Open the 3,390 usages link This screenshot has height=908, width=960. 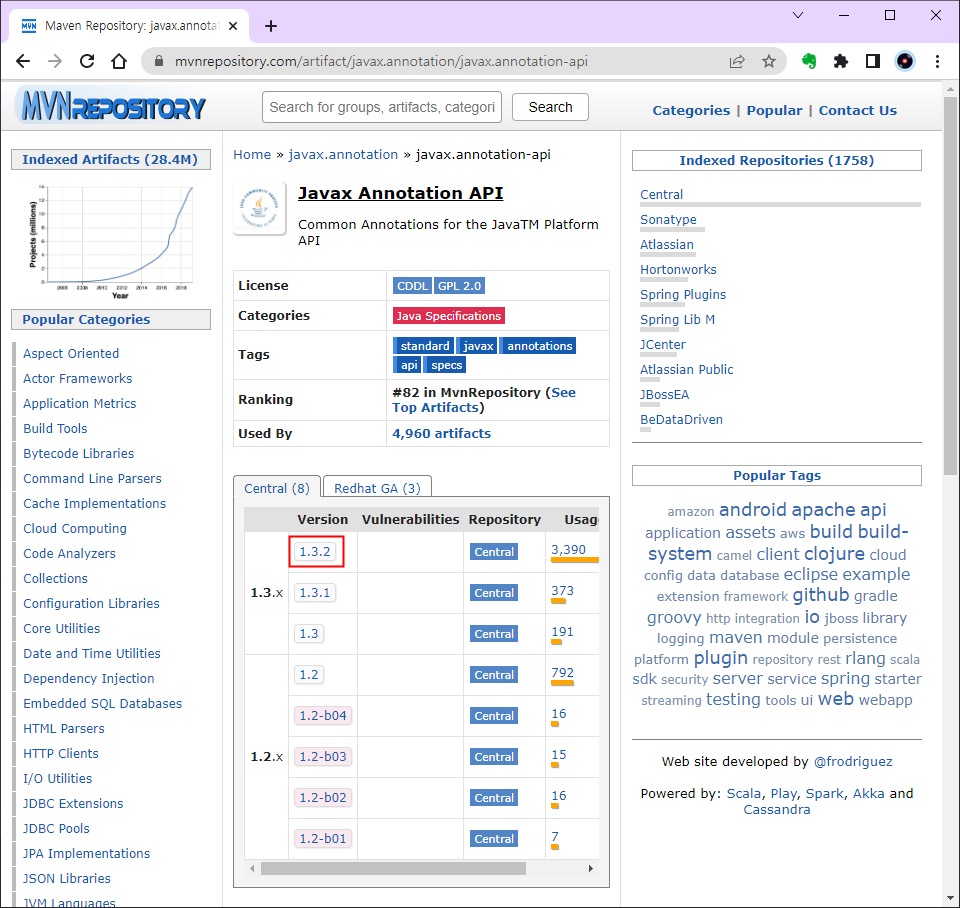pos(568,550)
